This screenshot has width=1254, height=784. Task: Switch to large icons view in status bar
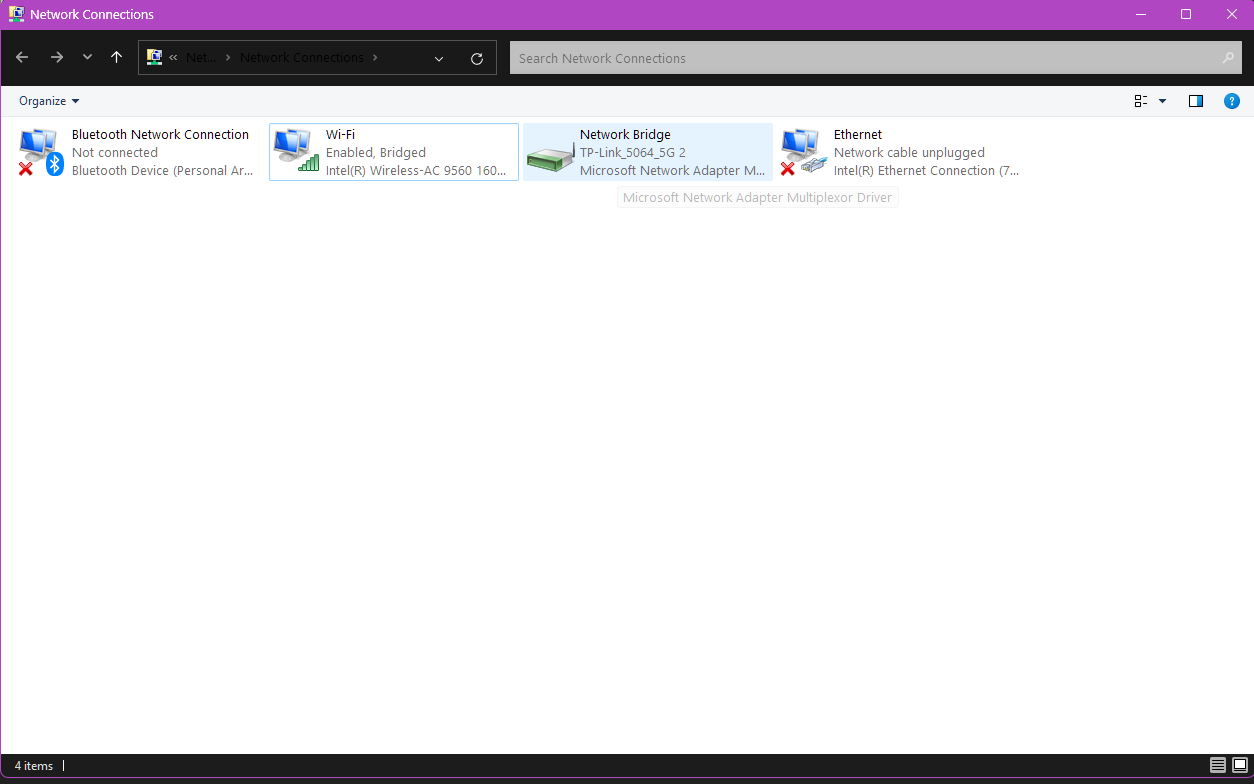pyautogui.click(x=1239, y=766)
